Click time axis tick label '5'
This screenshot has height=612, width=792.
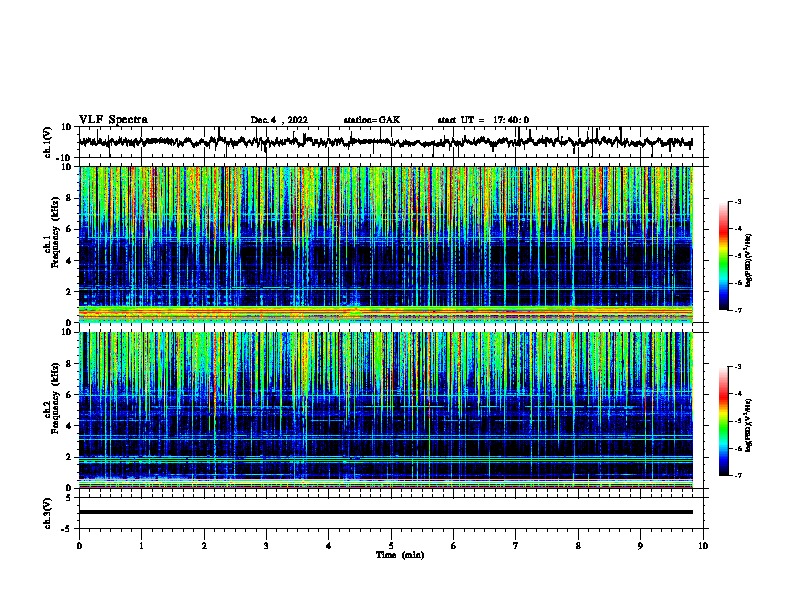391,546
